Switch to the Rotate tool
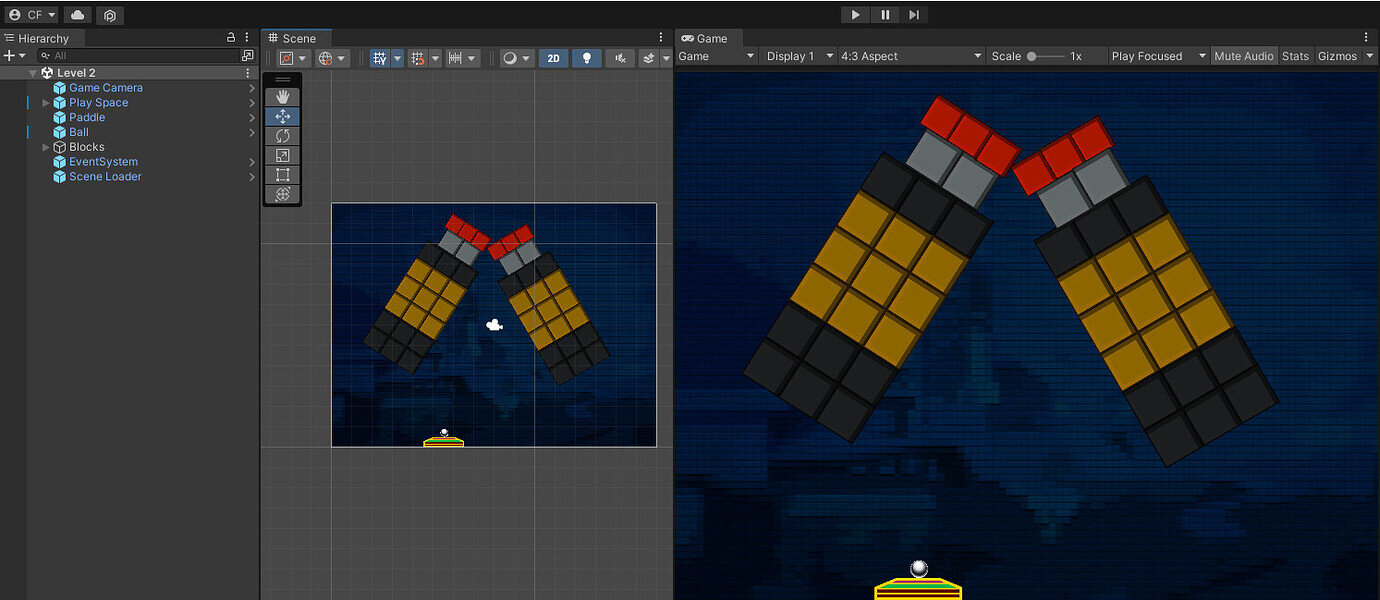 tap(283, 135)
